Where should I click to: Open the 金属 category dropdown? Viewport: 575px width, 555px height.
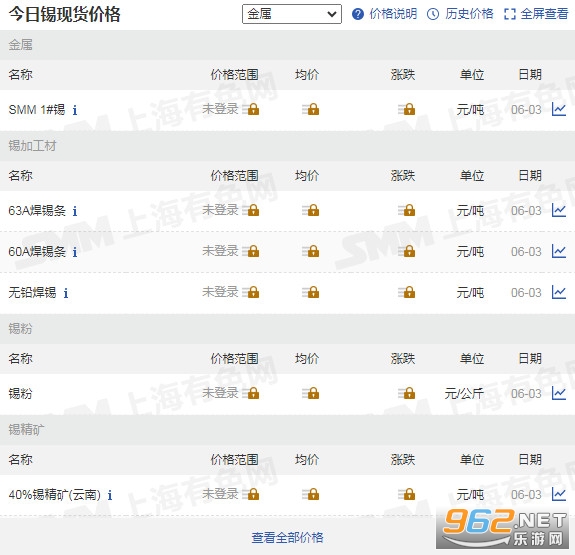click(292, 14)
